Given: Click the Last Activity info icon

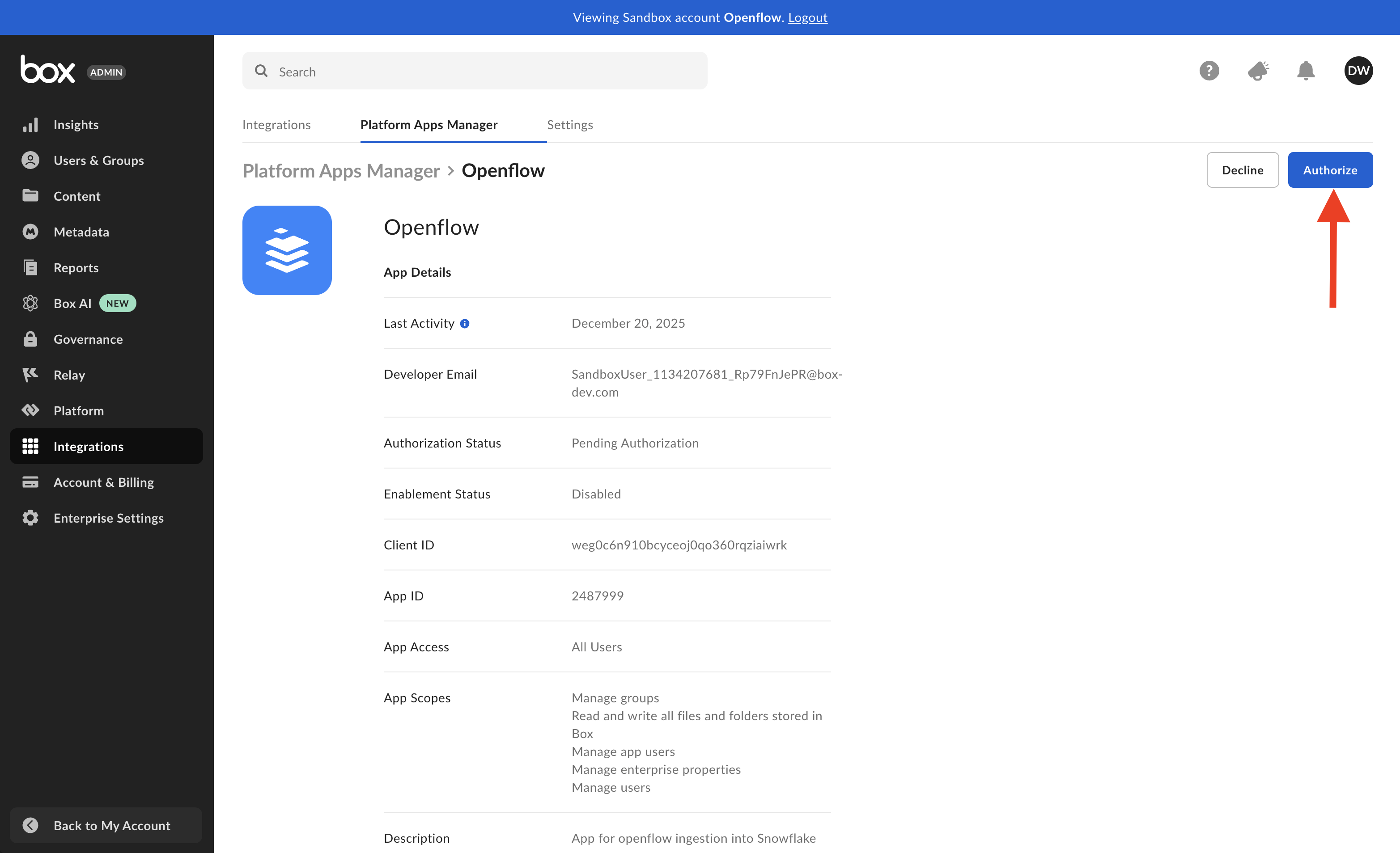Looking at the screenshot, I should coord(465,324).
